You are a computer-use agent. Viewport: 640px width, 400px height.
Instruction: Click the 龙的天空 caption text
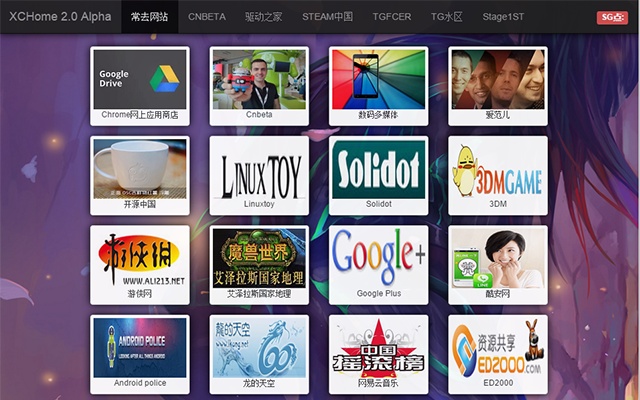pyautogui.click(x=259, y=383)
